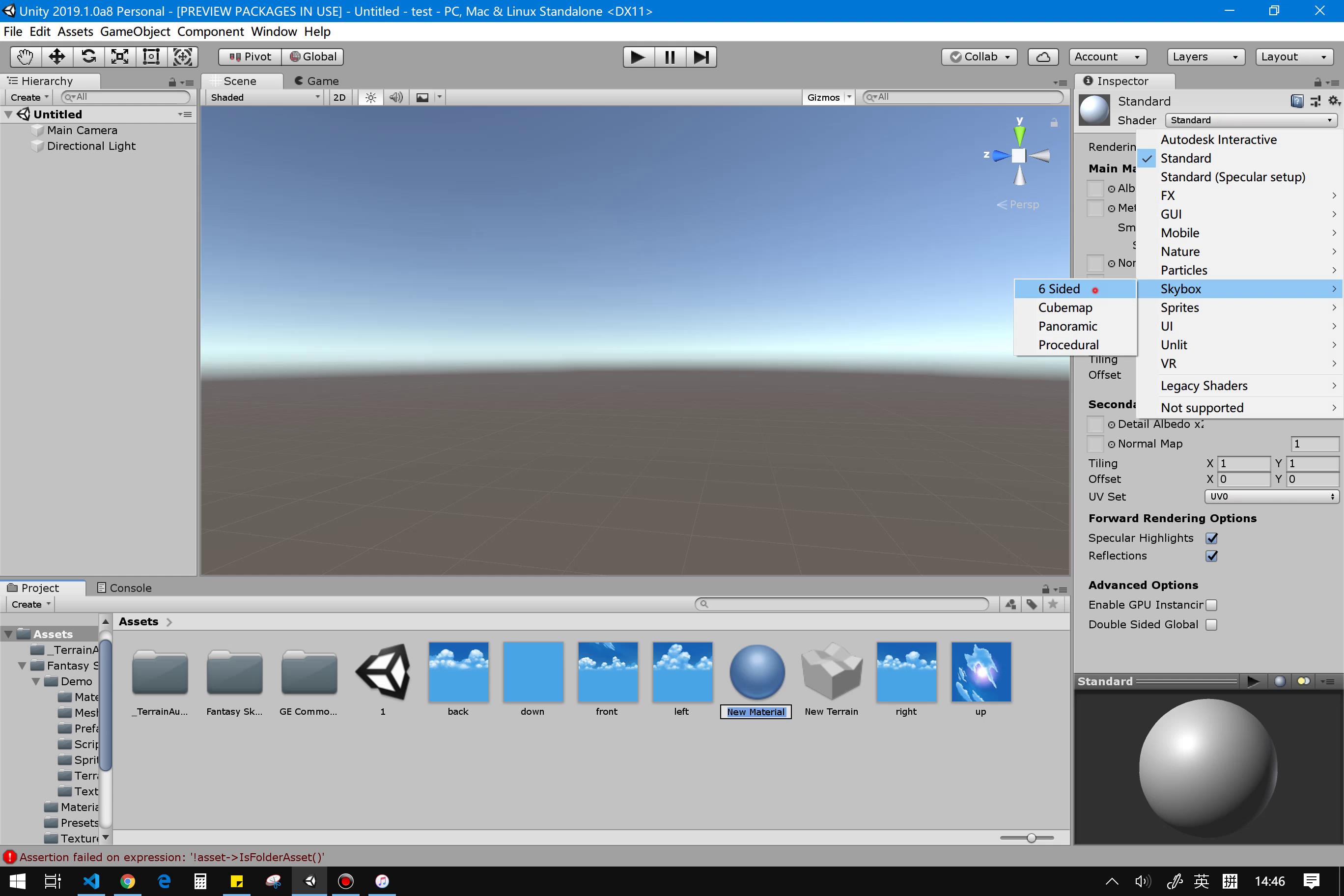Image resolution: width=1344 pixels, height=896 pixels.
Task: Uncheck Specular Highlights checkbox
Action: click(x=1211, y=538)
